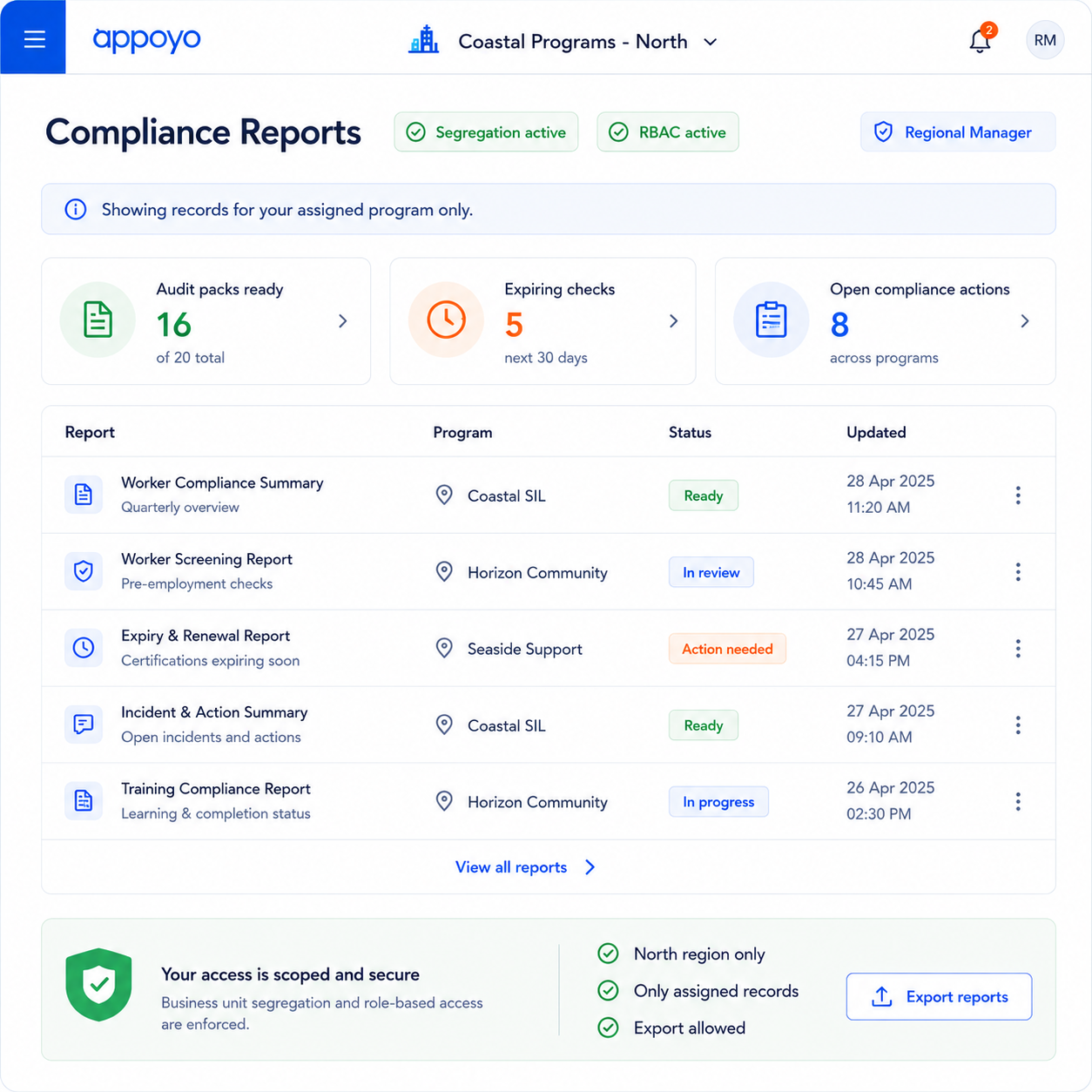
Task: Click the green secure shield icon
Action: tap(99, 985)
